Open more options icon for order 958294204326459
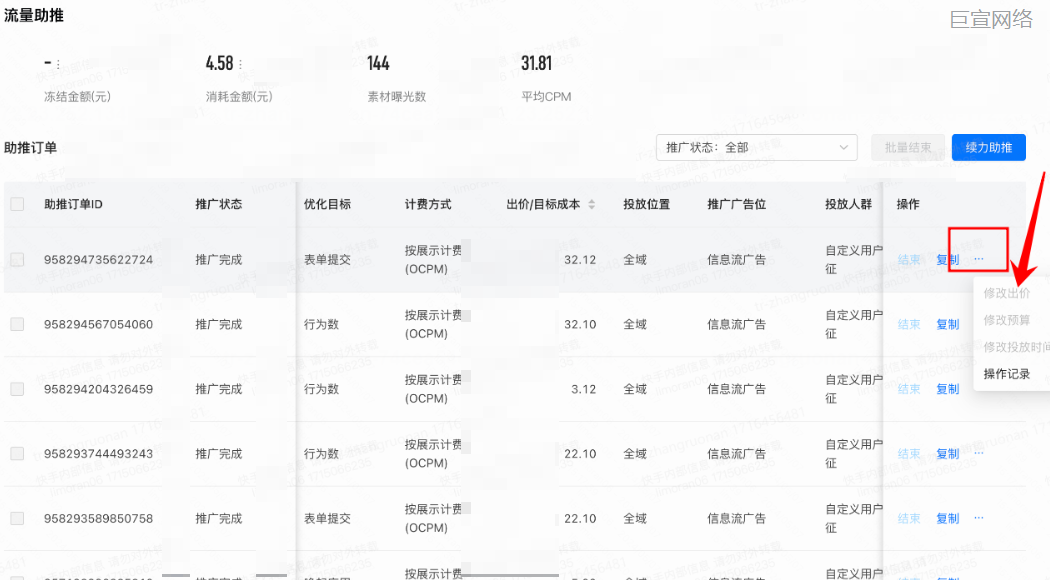The width and height of the screenshot is (1050, 580). tap(978, 389)
